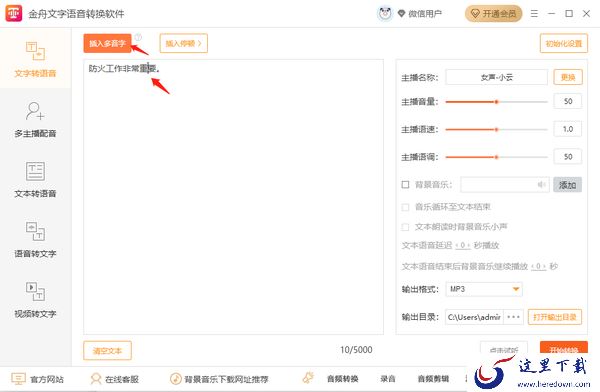
Task: Open the 音频剪辑 tool in the bottom bar
Action: pos(433,379)
